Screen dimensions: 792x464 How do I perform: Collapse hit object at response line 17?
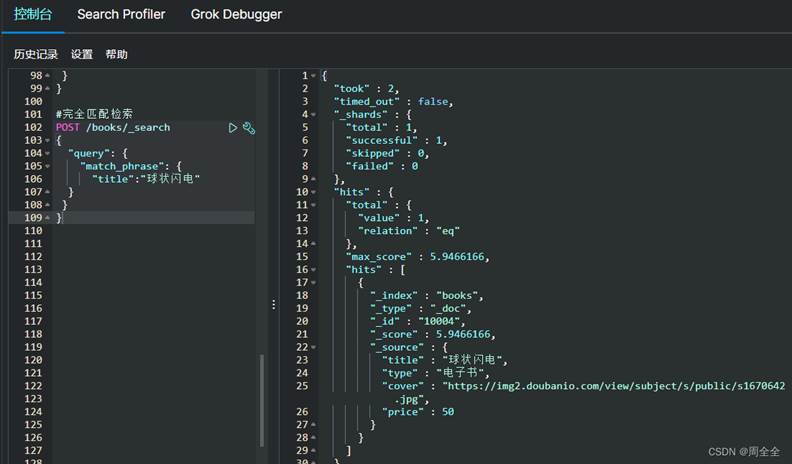pos(313,283)
